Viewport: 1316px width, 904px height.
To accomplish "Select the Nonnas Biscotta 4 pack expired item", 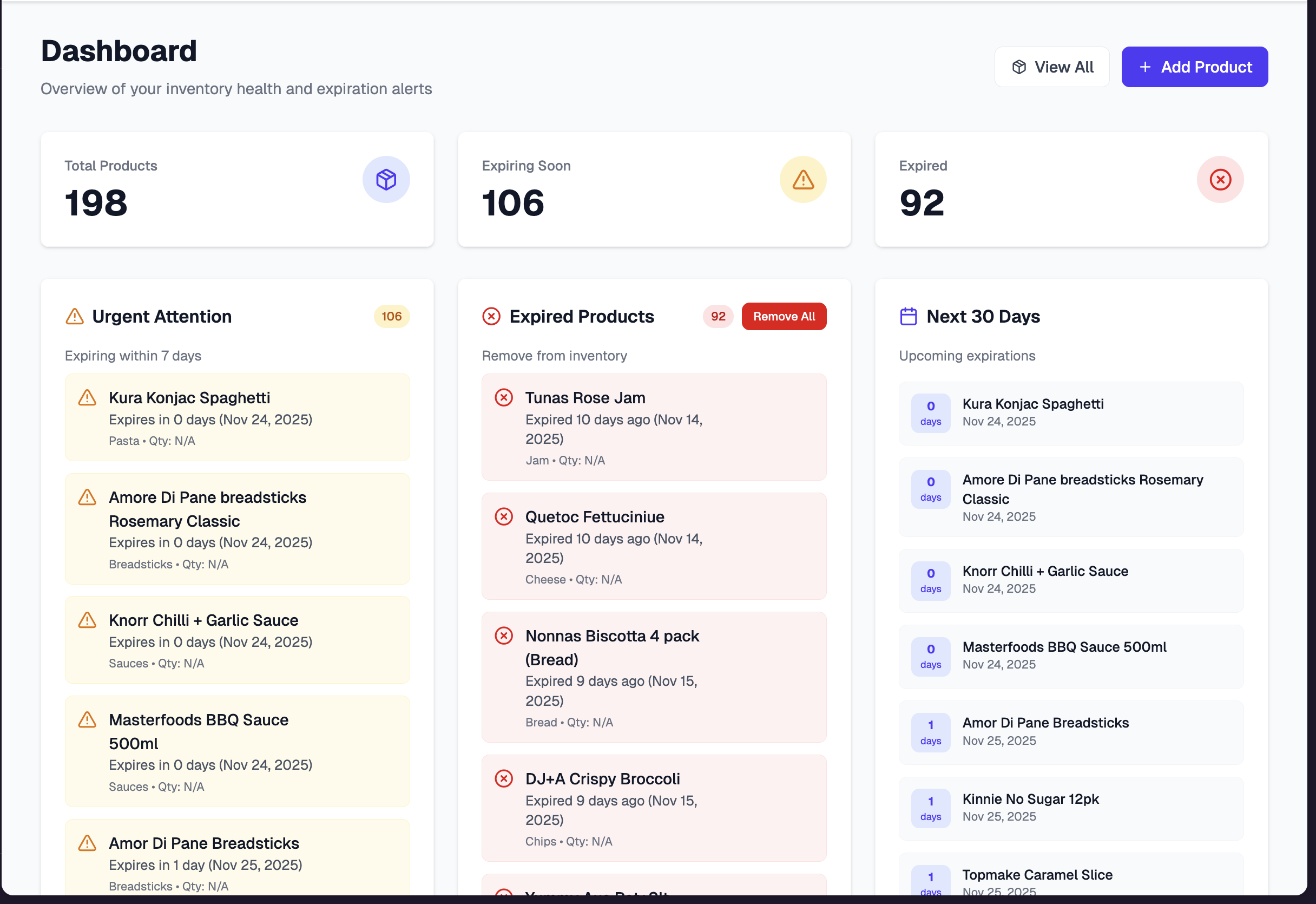I will (654, 677).
